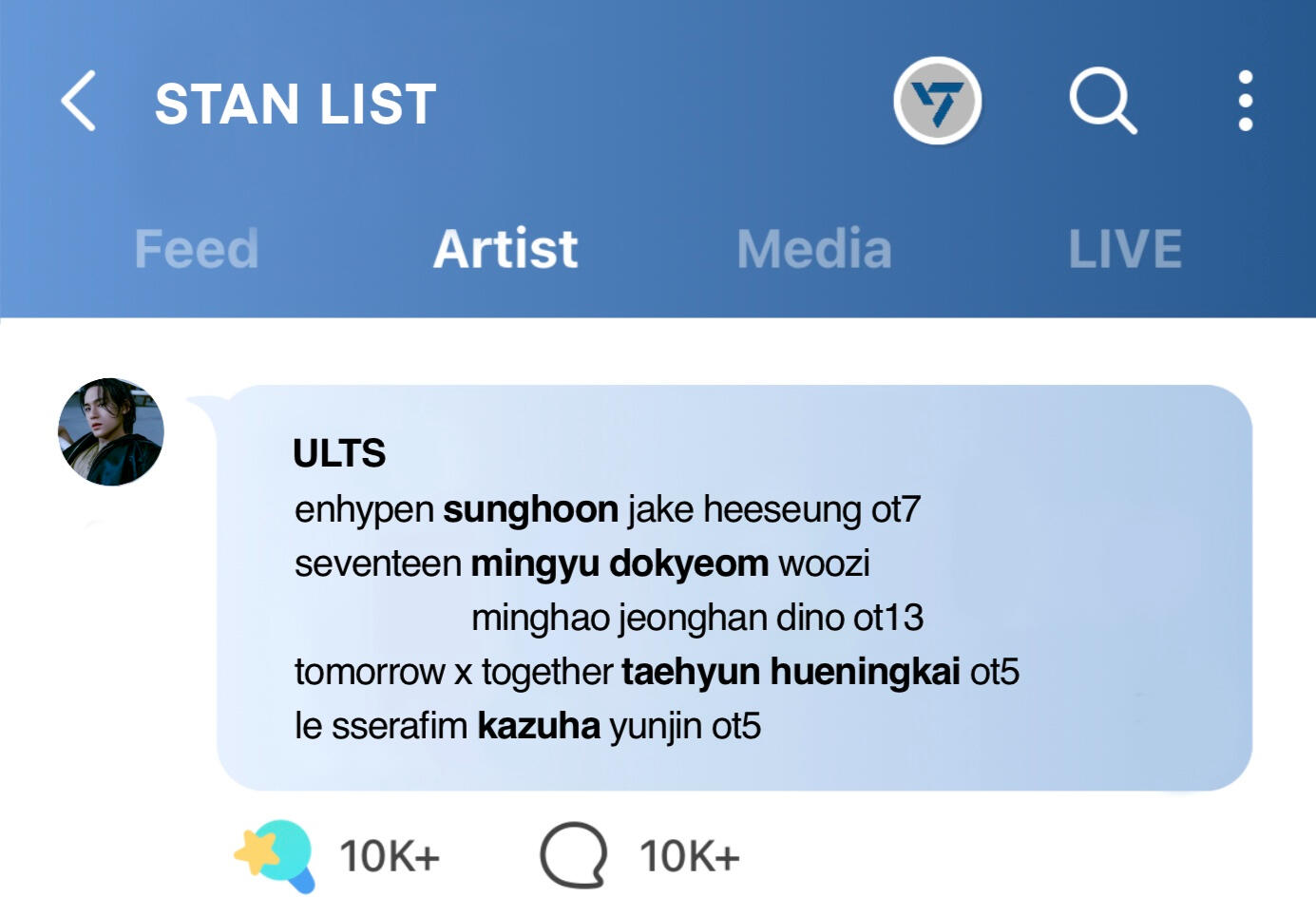This screenshot has height=916, width=1316.
Task: Click the comment count beside the speech bubble
Action: [689, 856]
